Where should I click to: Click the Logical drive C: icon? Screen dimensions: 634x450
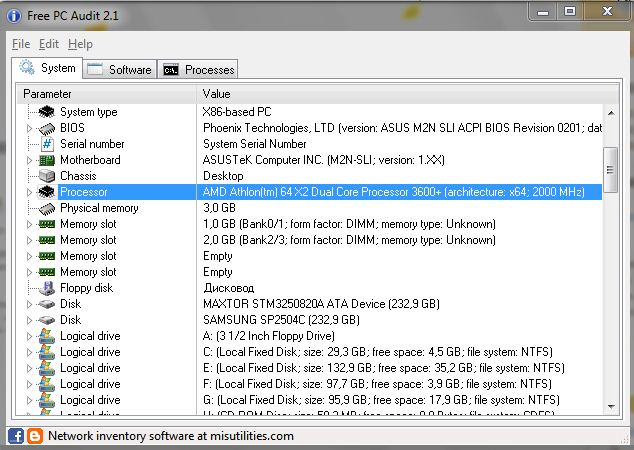coord(46,352)
